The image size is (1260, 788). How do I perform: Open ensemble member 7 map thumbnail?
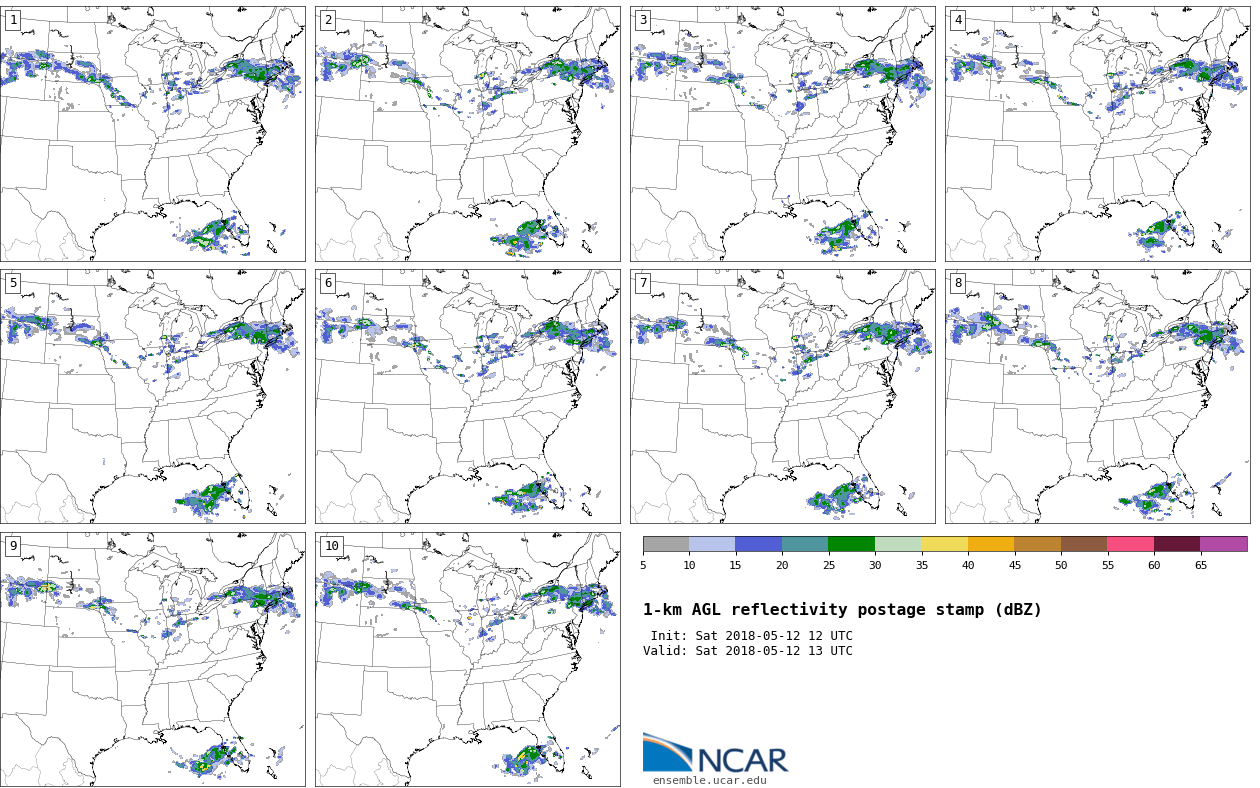click(783, 396)
